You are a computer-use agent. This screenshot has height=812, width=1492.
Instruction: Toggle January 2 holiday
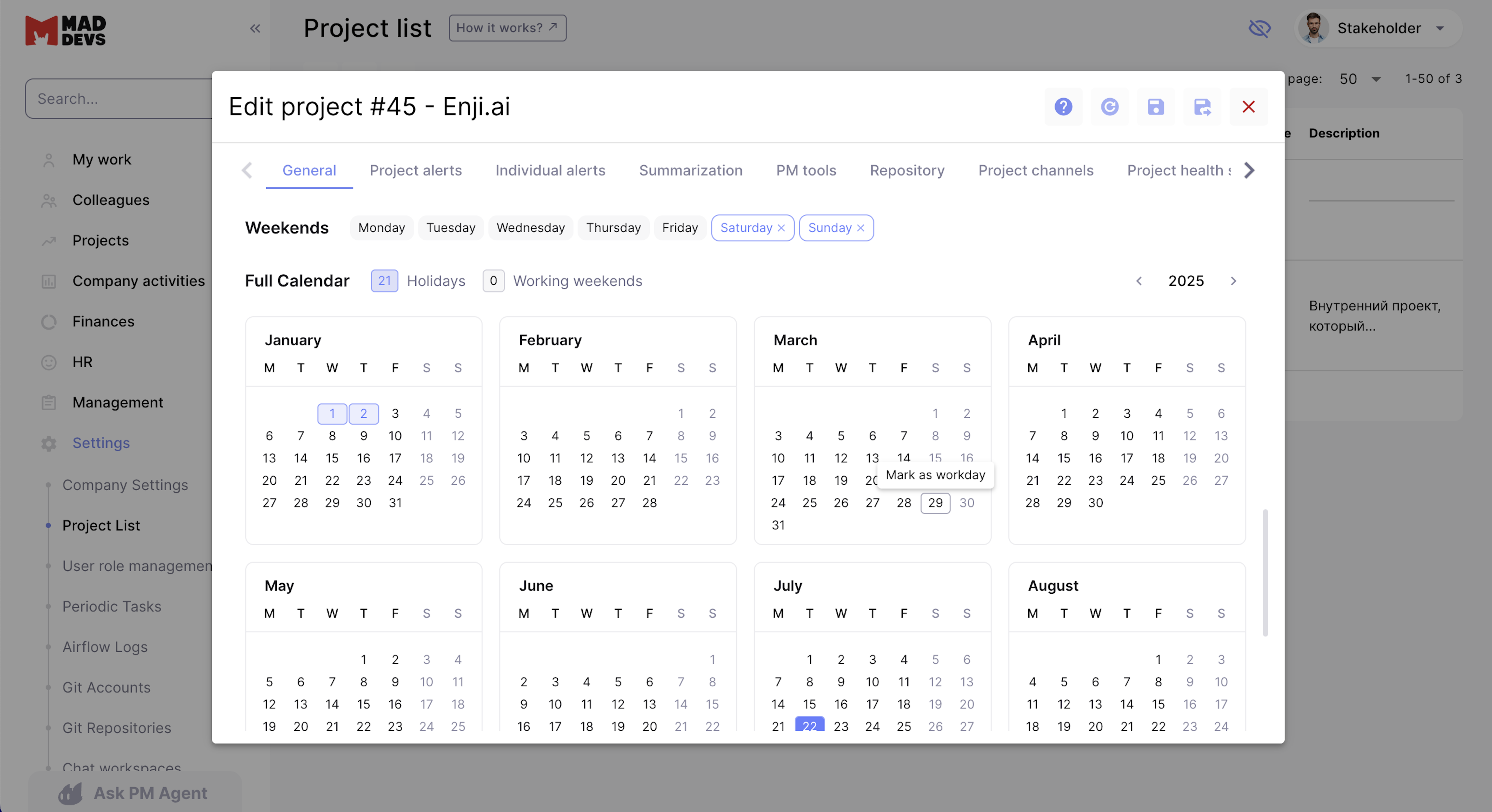tap(364, 414)
